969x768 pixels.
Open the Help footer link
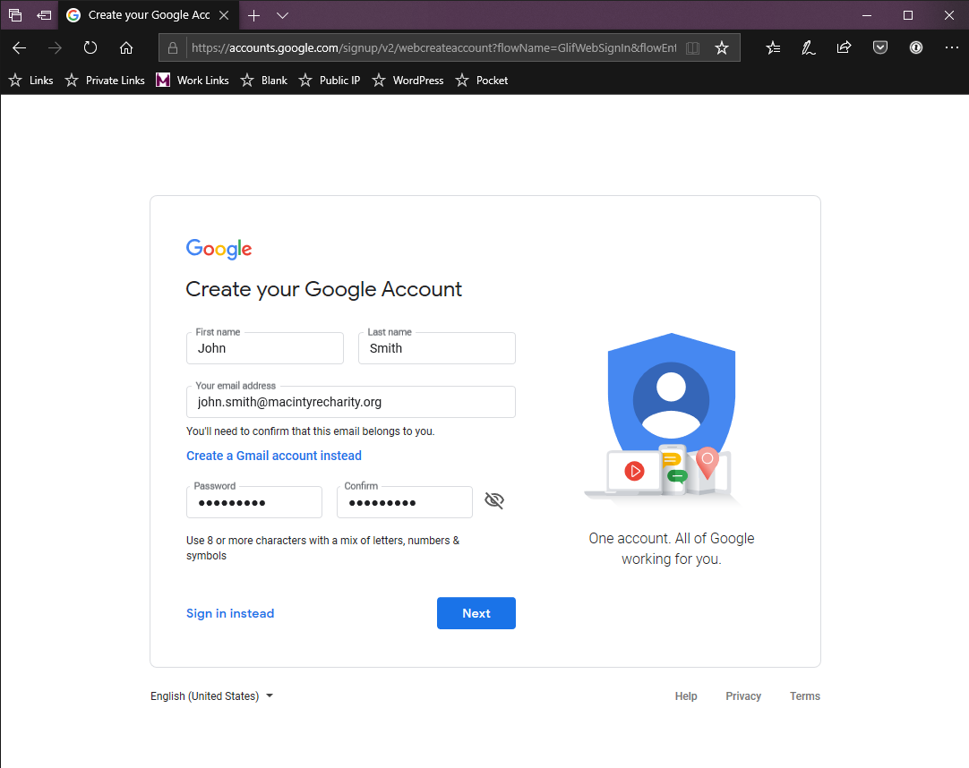click(x=686, y=696)
